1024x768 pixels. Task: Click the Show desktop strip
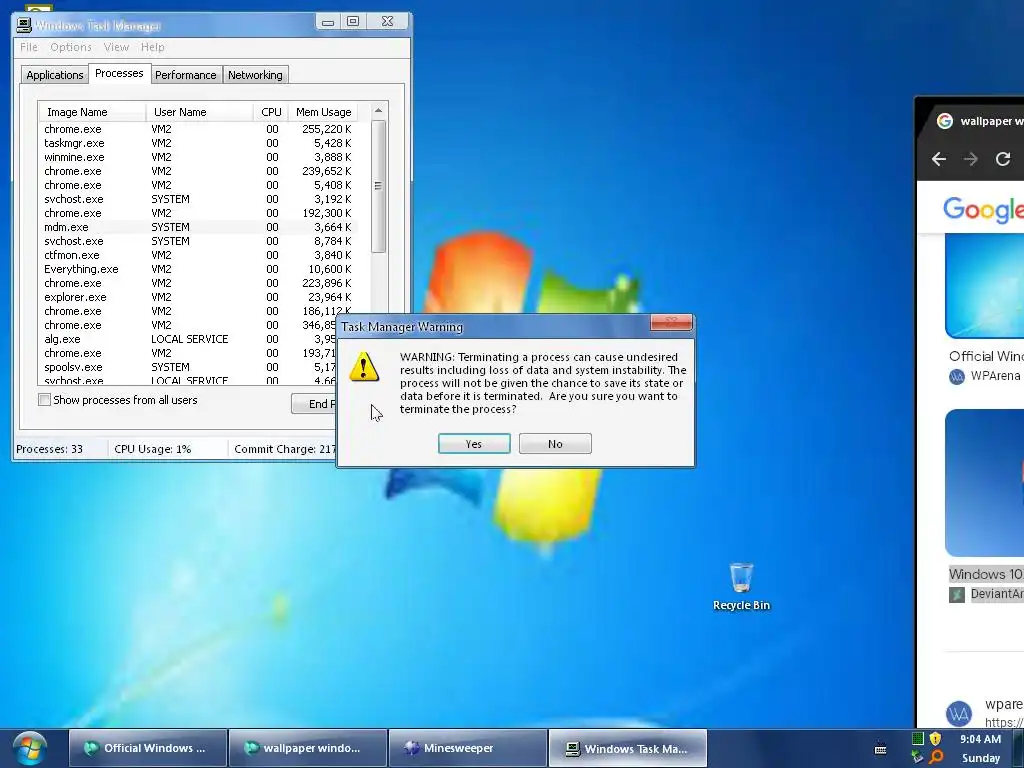pyautogui.click(x=1020, y=749)
